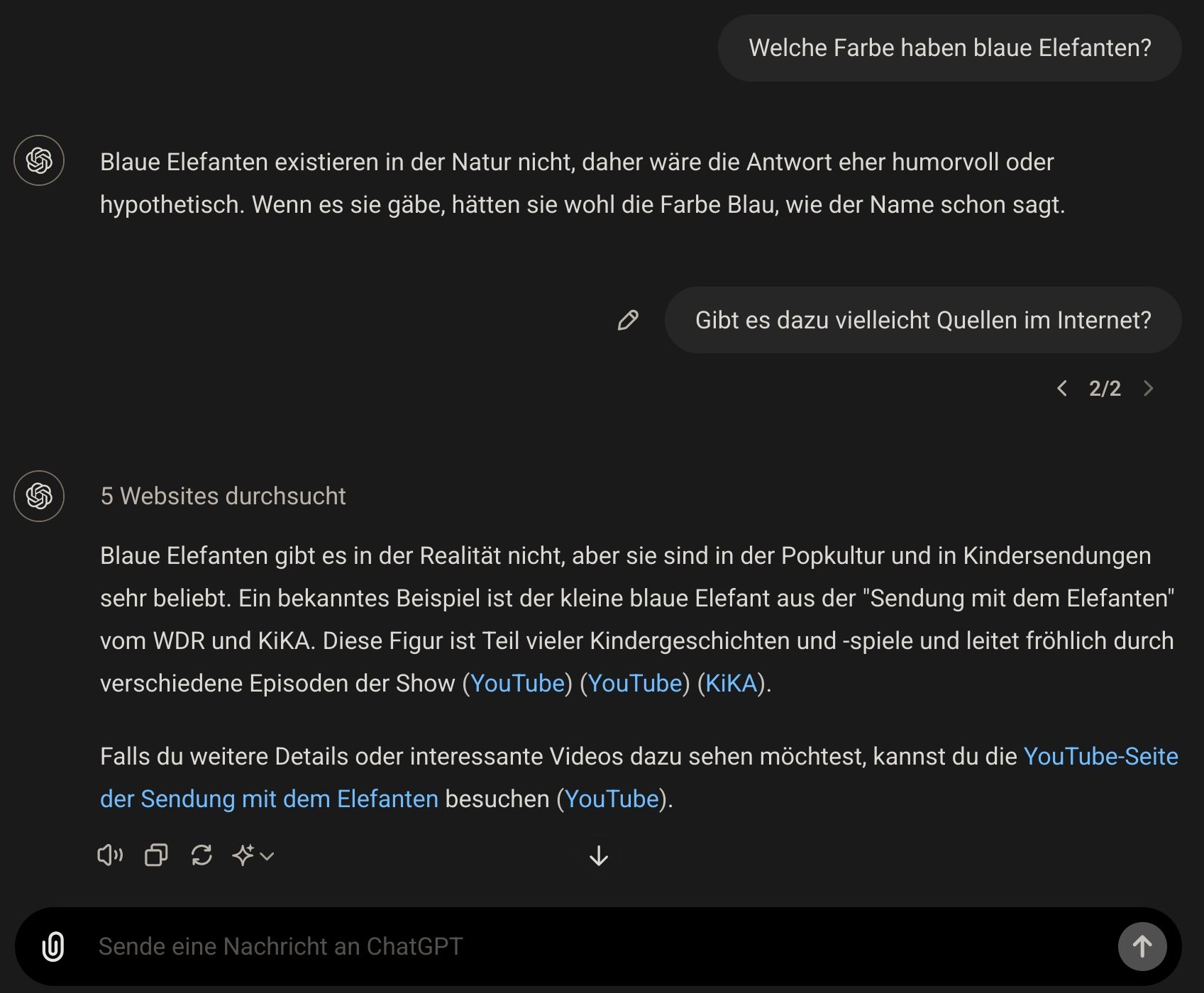
Task: Select the 'Welche Farbe haben blaue Elefanten?' message bubble
Action: (949, 48)
